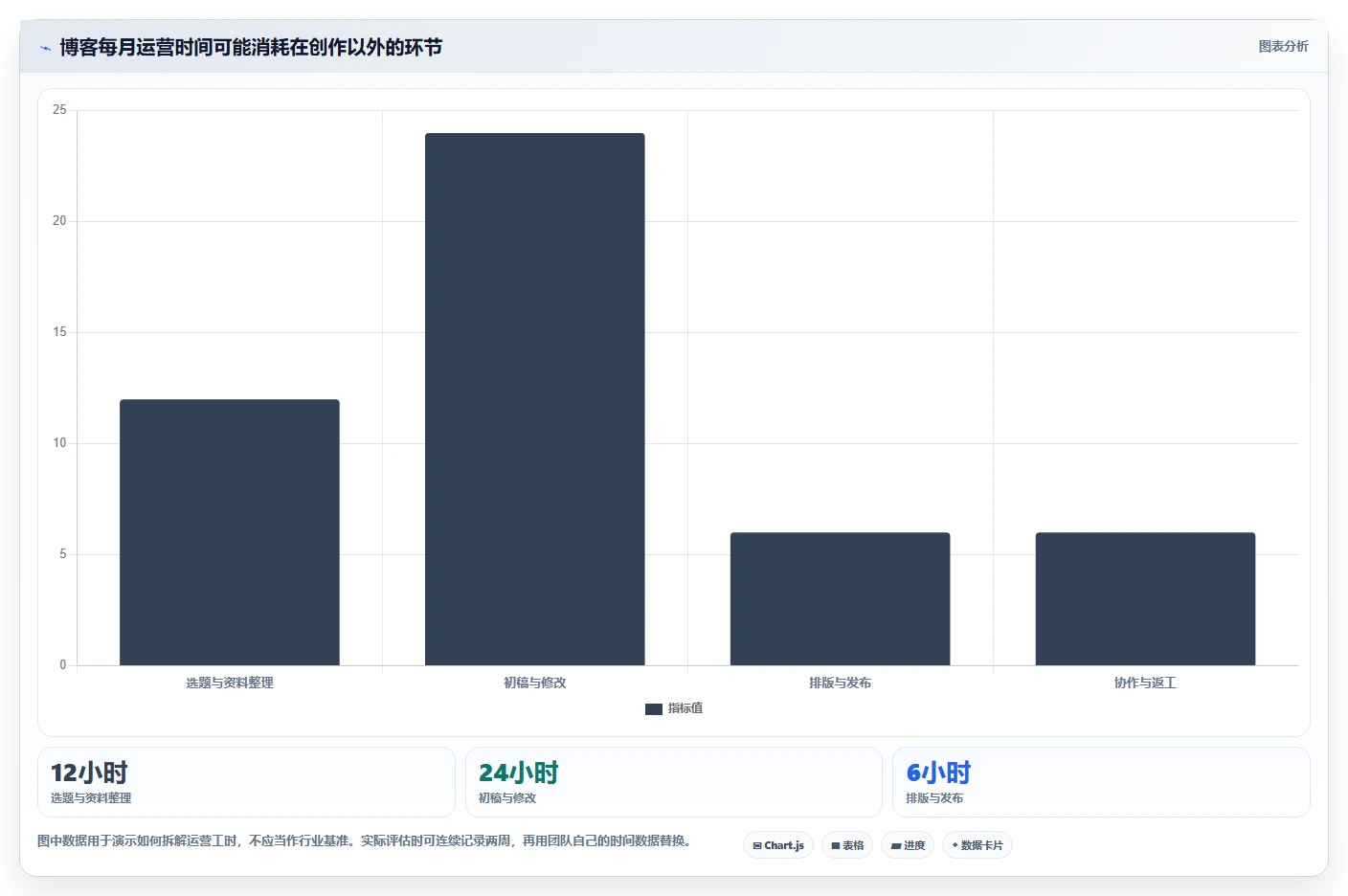1348x896 pixels.
Task: Click the y-axis value 25
Action: (x=59, y=110)
